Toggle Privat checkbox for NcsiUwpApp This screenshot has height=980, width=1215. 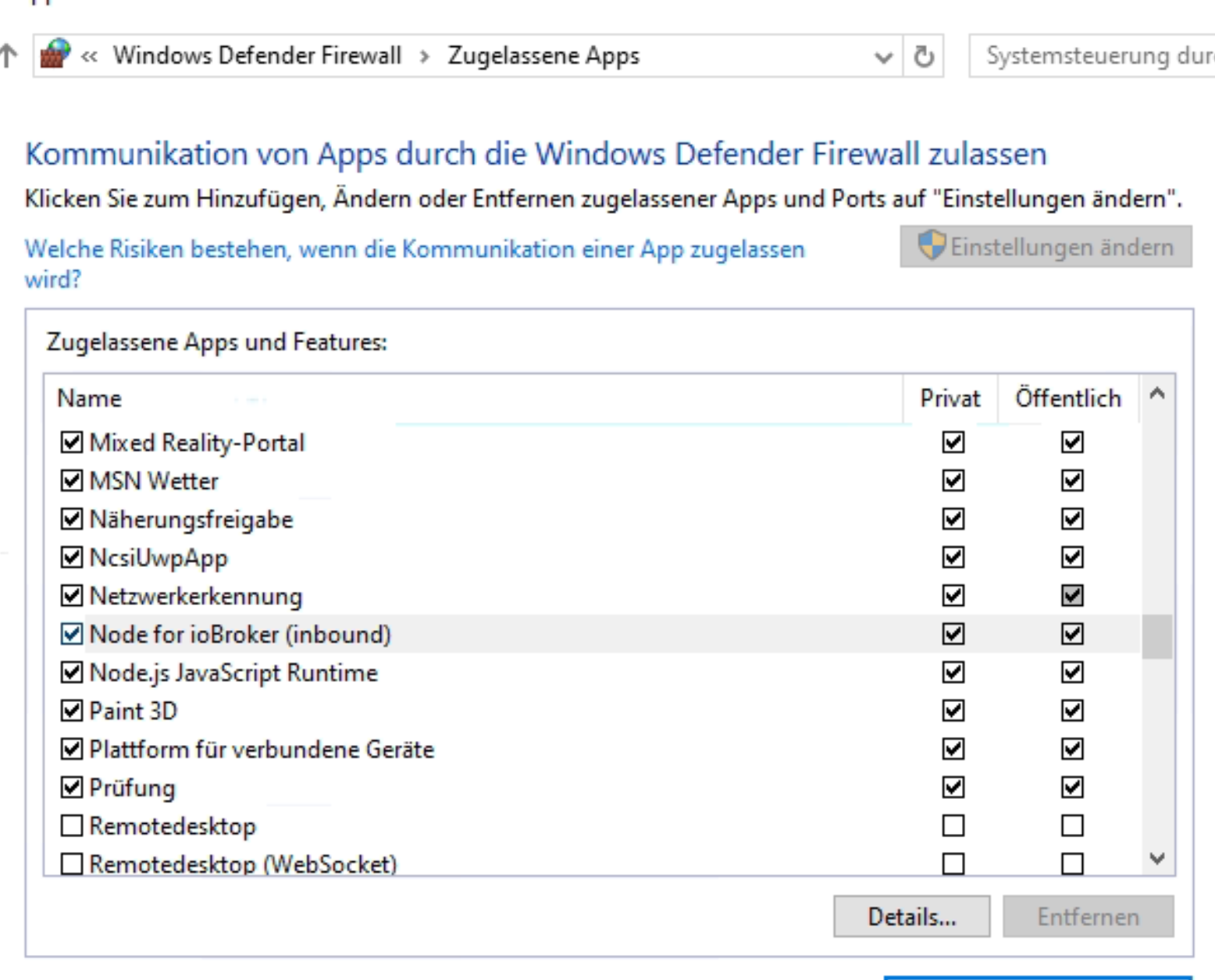tap(953, 557)
